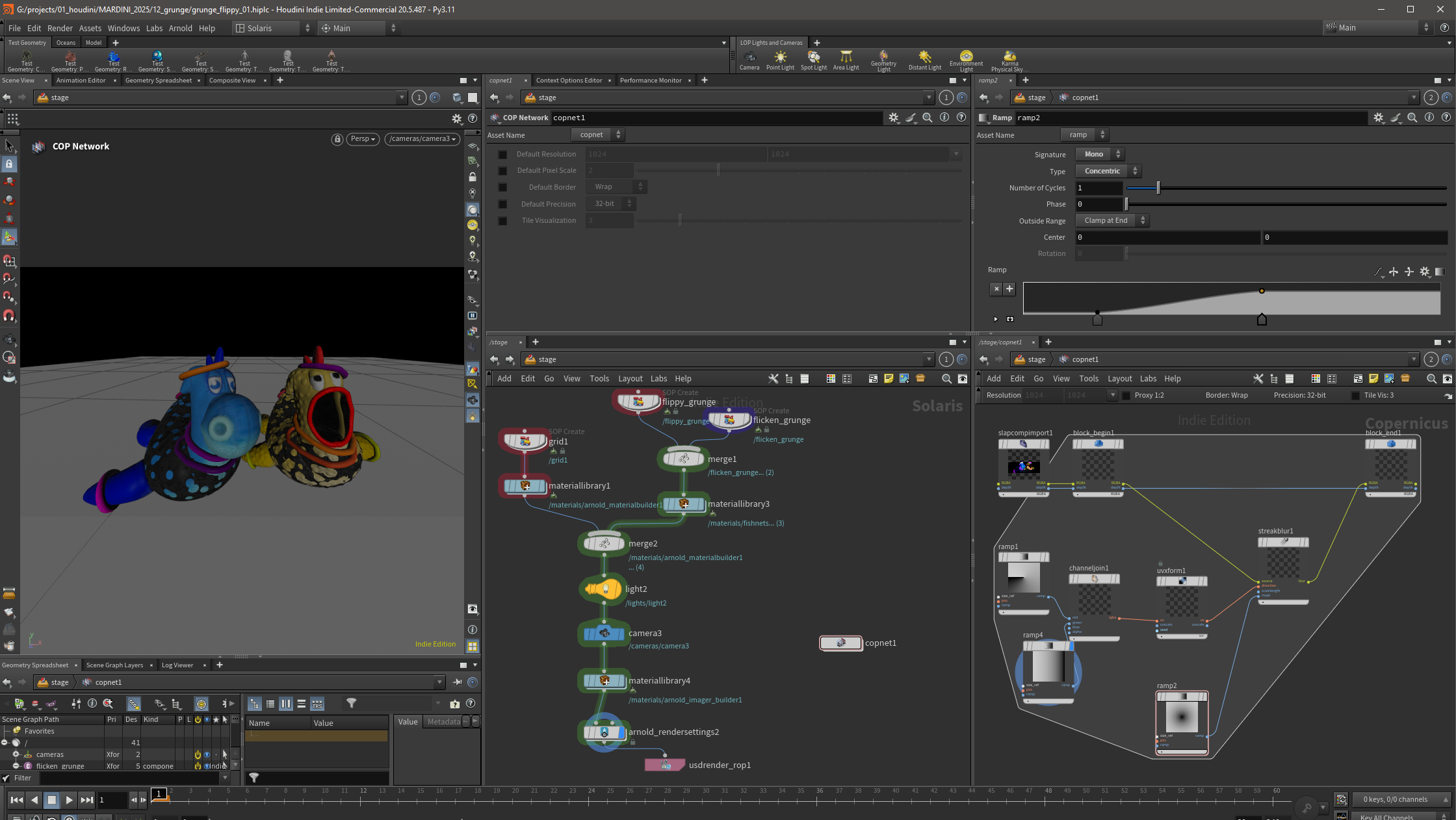Search parameters in the COP Network pane
Viewport: 1456px width, 820px height.
[x=928, y=118]
